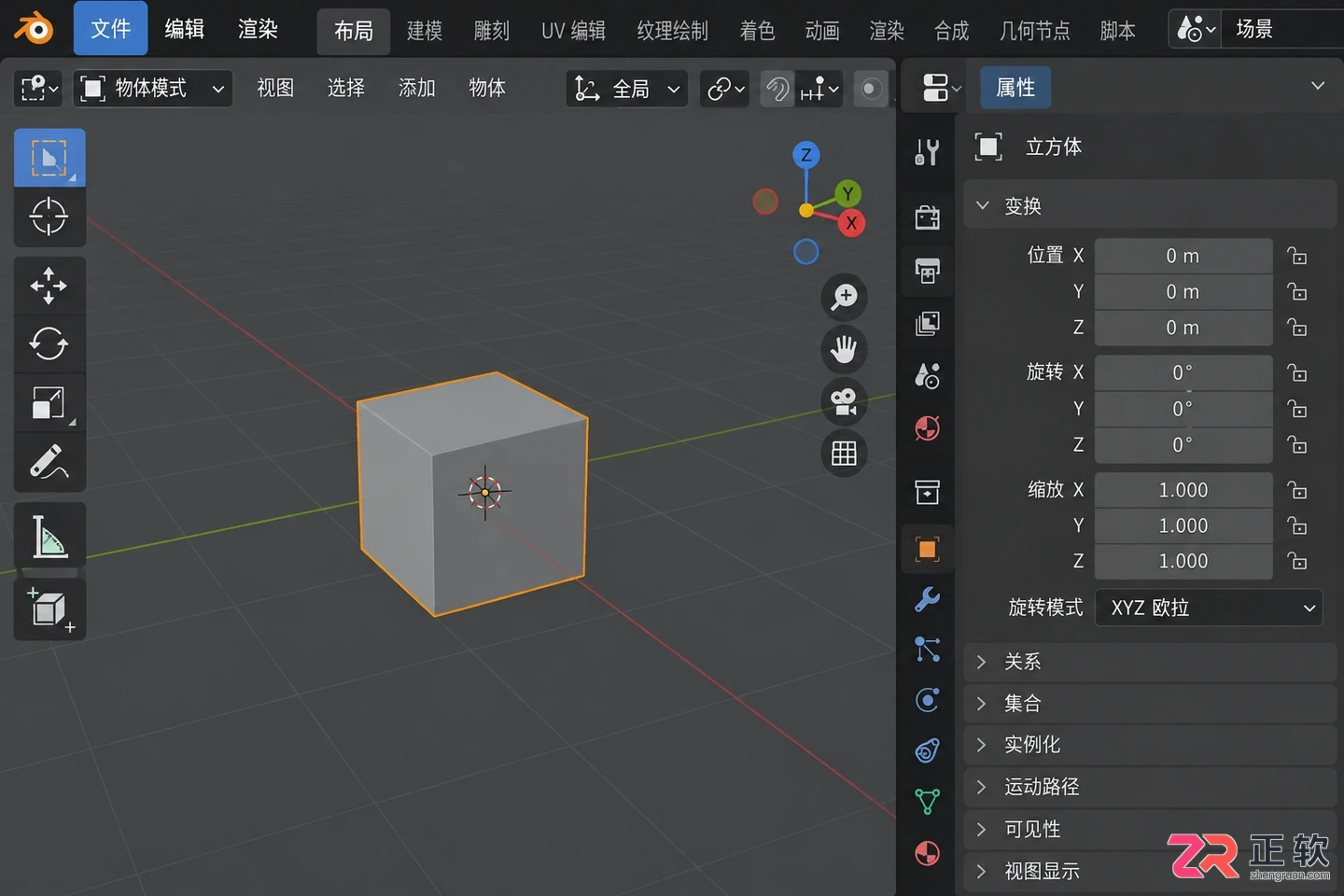
Task: Open the 视图 viewport menu
Action: 275,89
